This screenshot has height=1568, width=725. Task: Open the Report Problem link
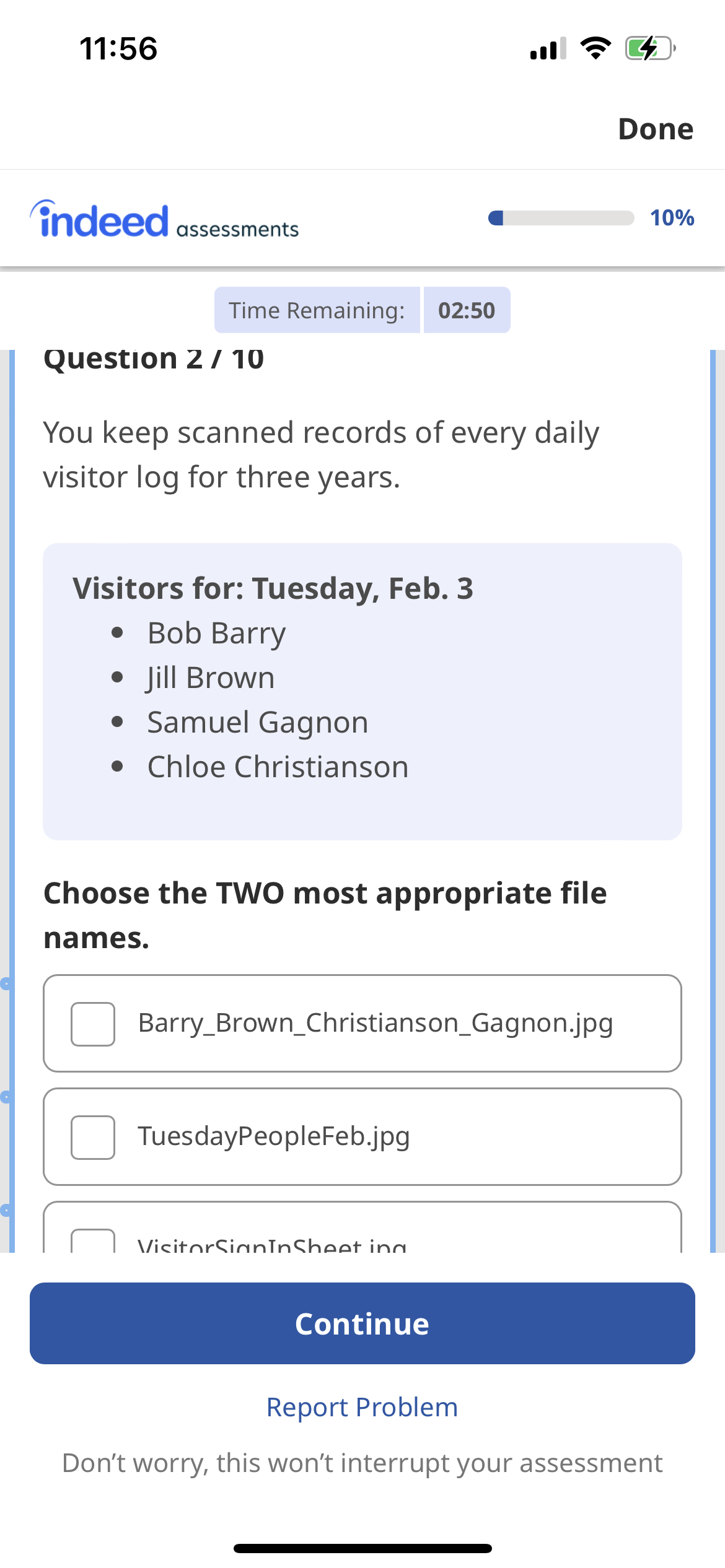[362, 1407]
